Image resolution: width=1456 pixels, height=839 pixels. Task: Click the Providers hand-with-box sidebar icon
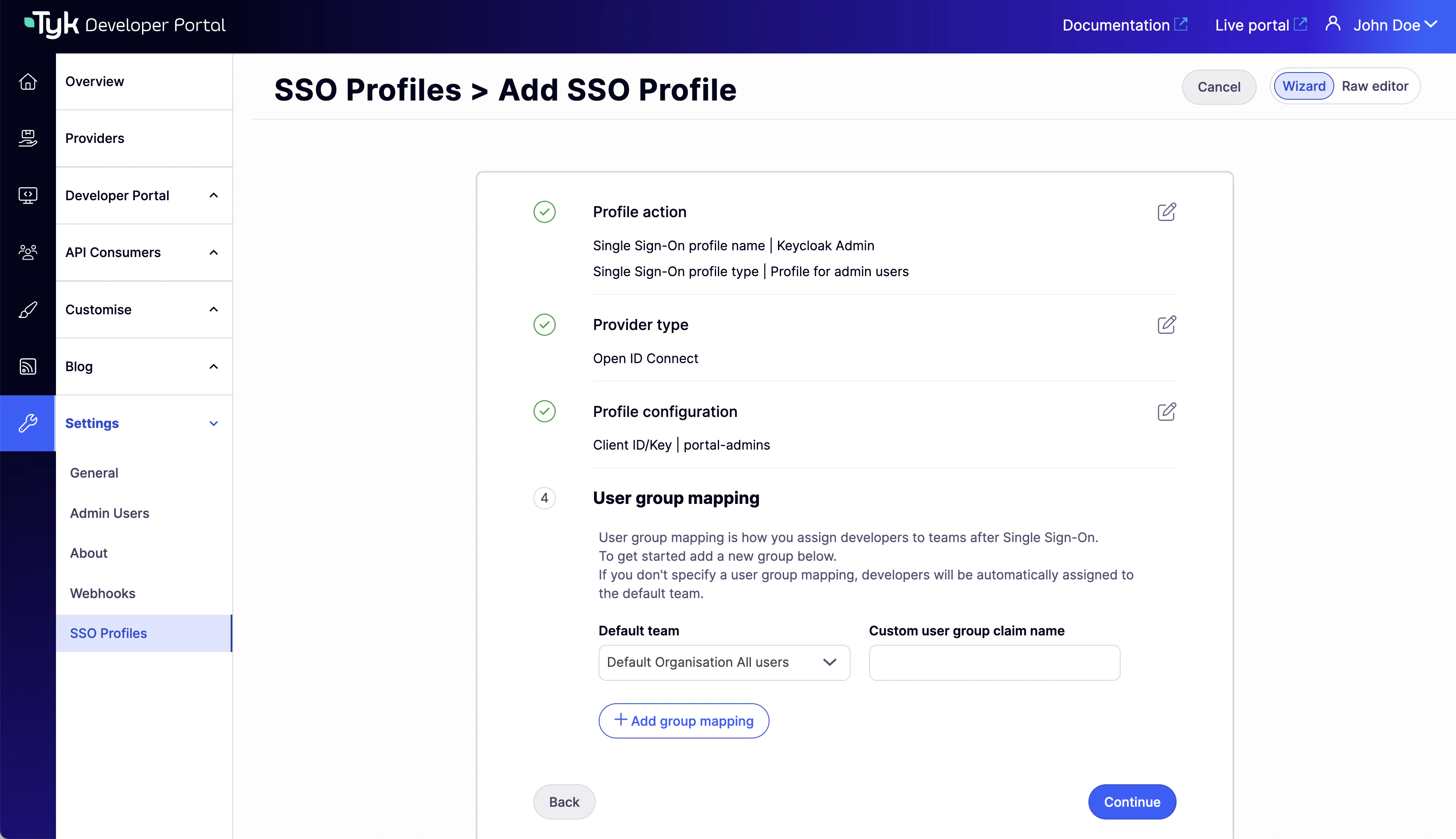(x=28, y=138)
